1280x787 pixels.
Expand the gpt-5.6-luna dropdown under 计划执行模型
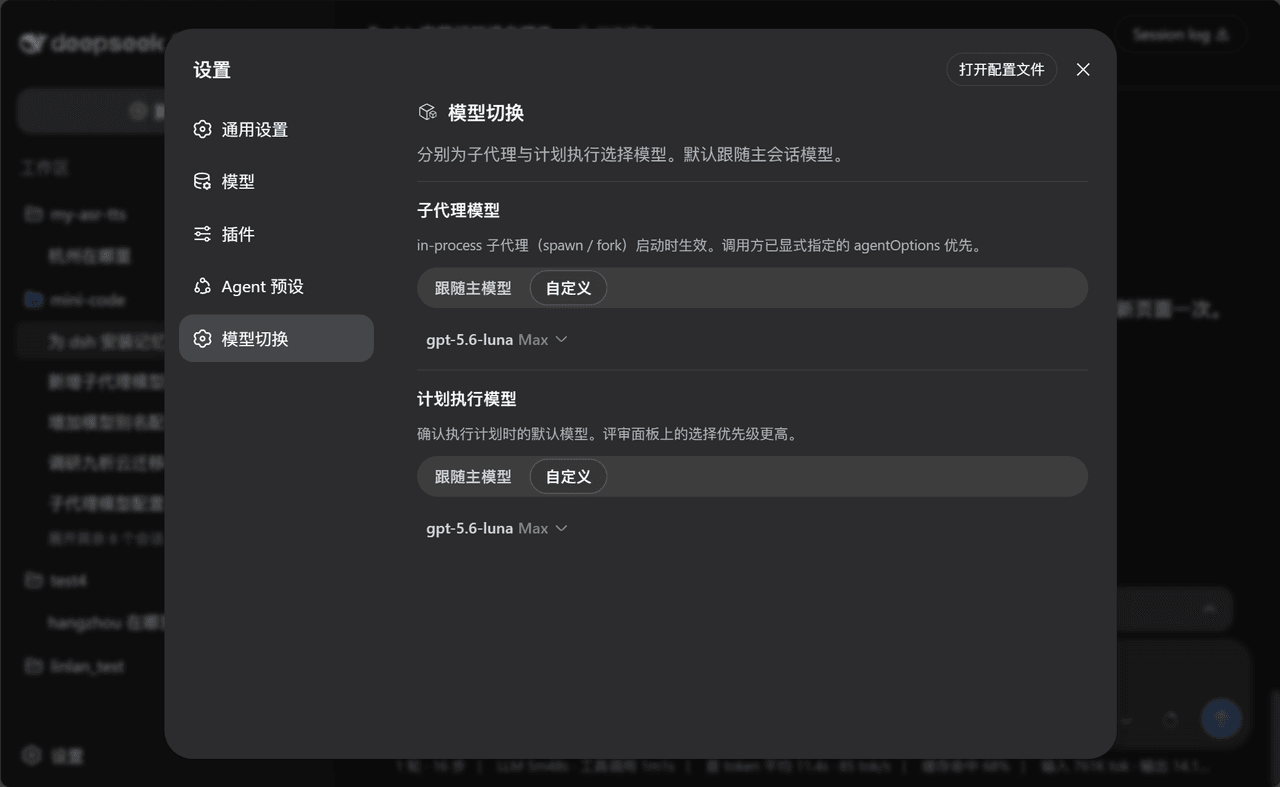click(497, 529)
